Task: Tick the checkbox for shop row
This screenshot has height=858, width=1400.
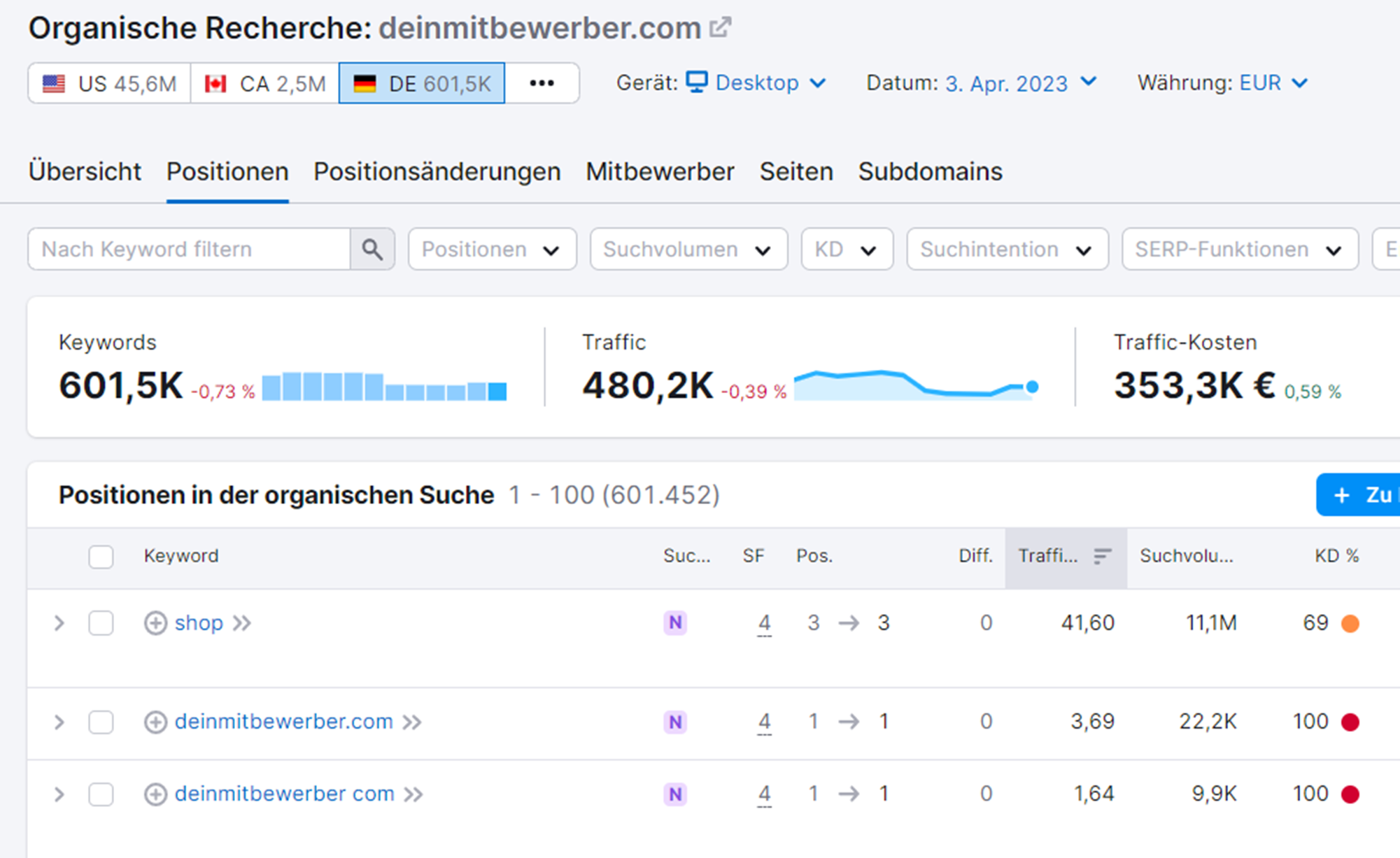Action: pos(101,623)
